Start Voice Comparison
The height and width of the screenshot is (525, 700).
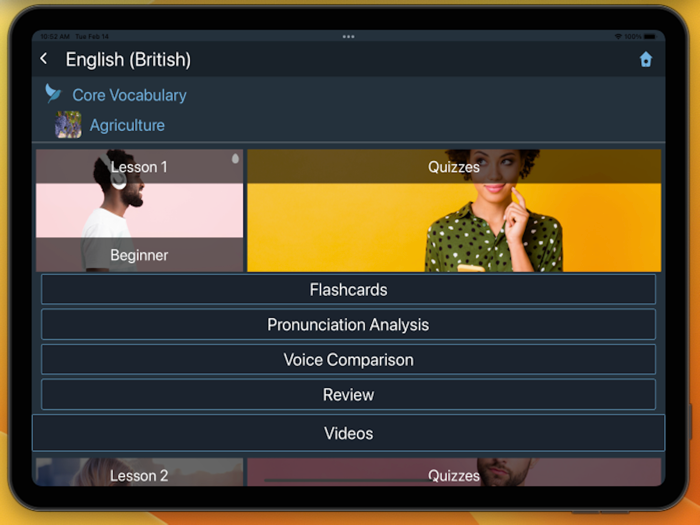pos(348,359)
